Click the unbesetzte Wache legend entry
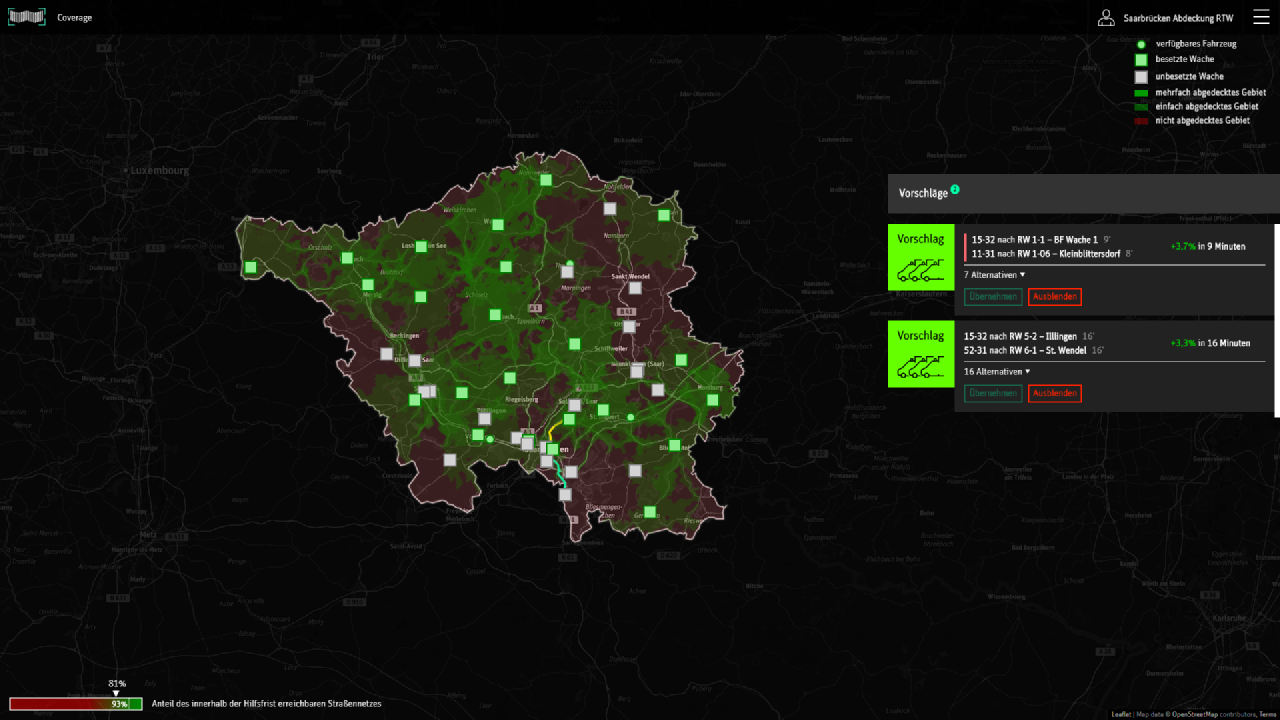This screenshot has height=720, width=1280. point(1179,76)
